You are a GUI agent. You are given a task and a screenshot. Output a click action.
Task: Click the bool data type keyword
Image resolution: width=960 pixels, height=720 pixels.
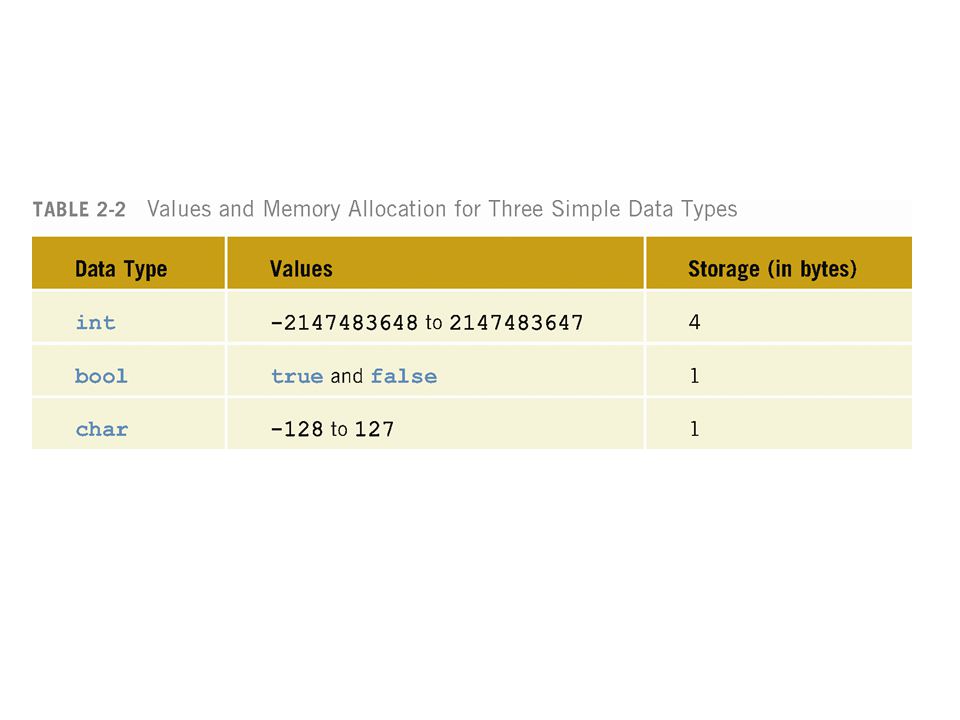[101, 376]
